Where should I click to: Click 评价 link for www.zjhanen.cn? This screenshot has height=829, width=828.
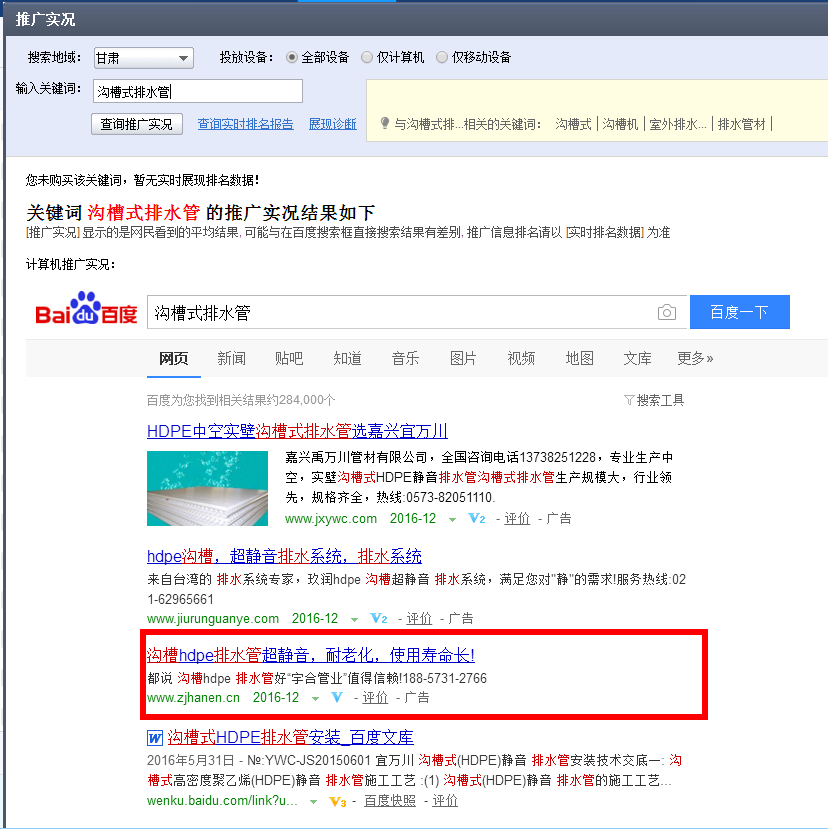click(x=375, y=698)
